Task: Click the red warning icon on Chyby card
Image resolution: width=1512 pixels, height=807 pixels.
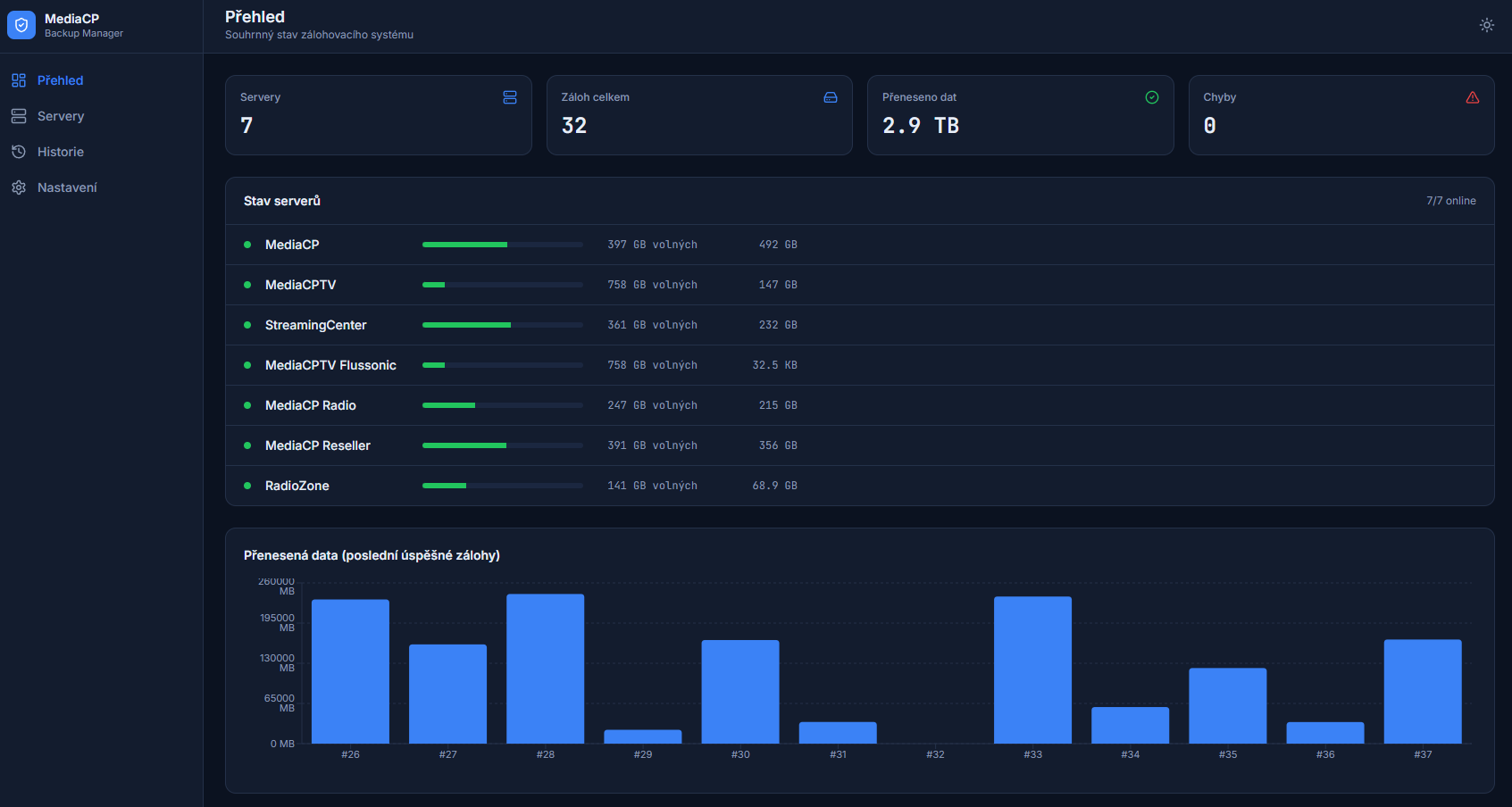Action: 1473,97
